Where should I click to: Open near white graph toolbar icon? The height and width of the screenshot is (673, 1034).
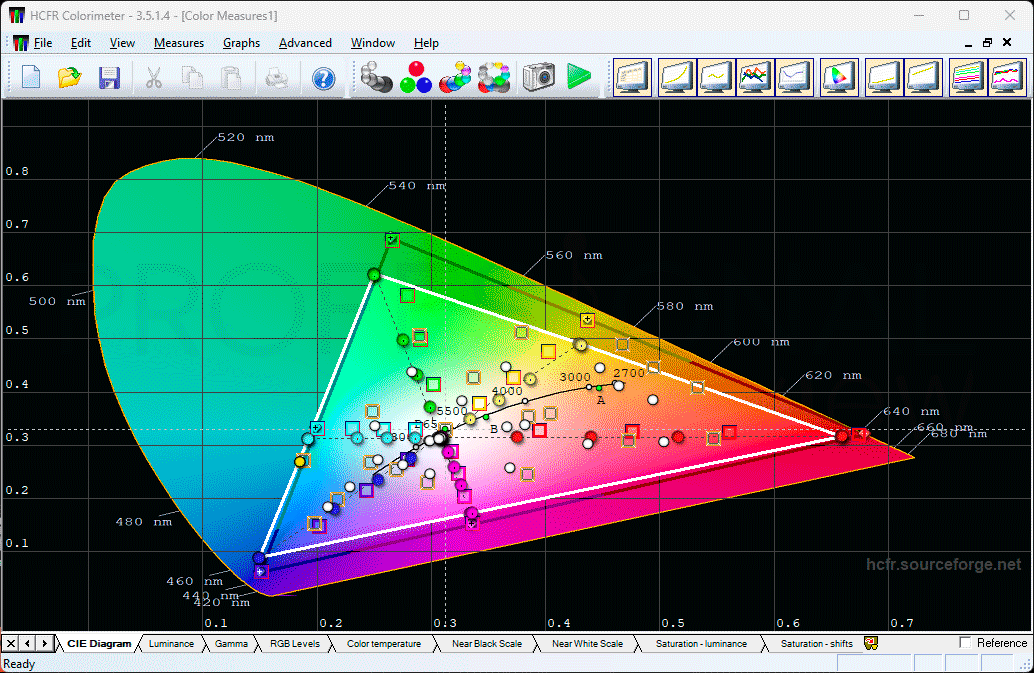[923, 77]
